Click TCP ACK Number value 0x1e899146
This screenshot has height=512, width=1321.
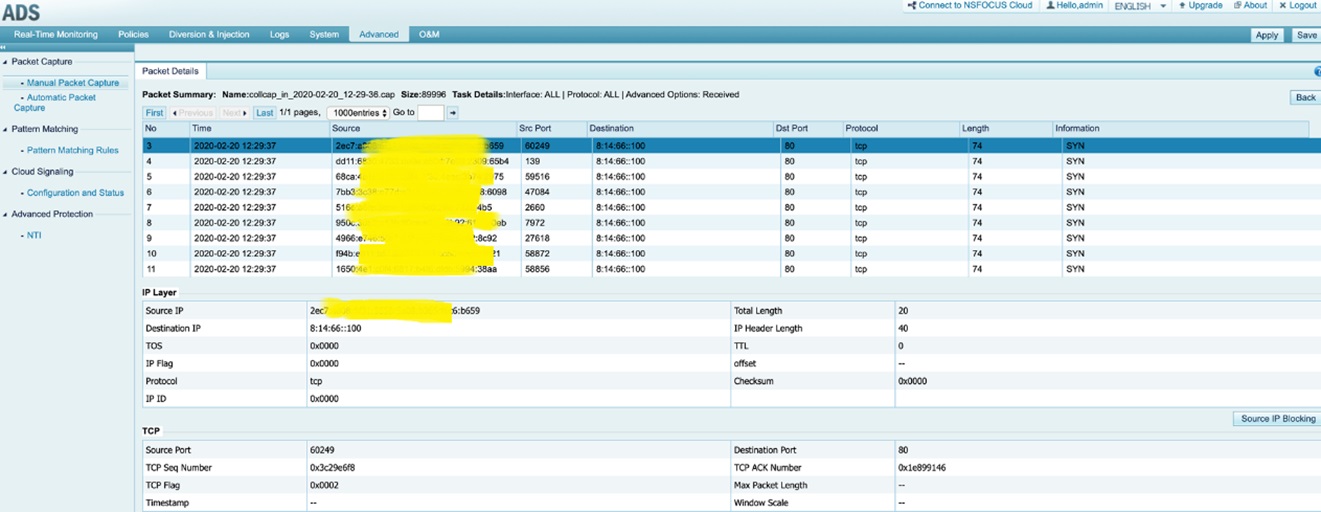[922, 468]
